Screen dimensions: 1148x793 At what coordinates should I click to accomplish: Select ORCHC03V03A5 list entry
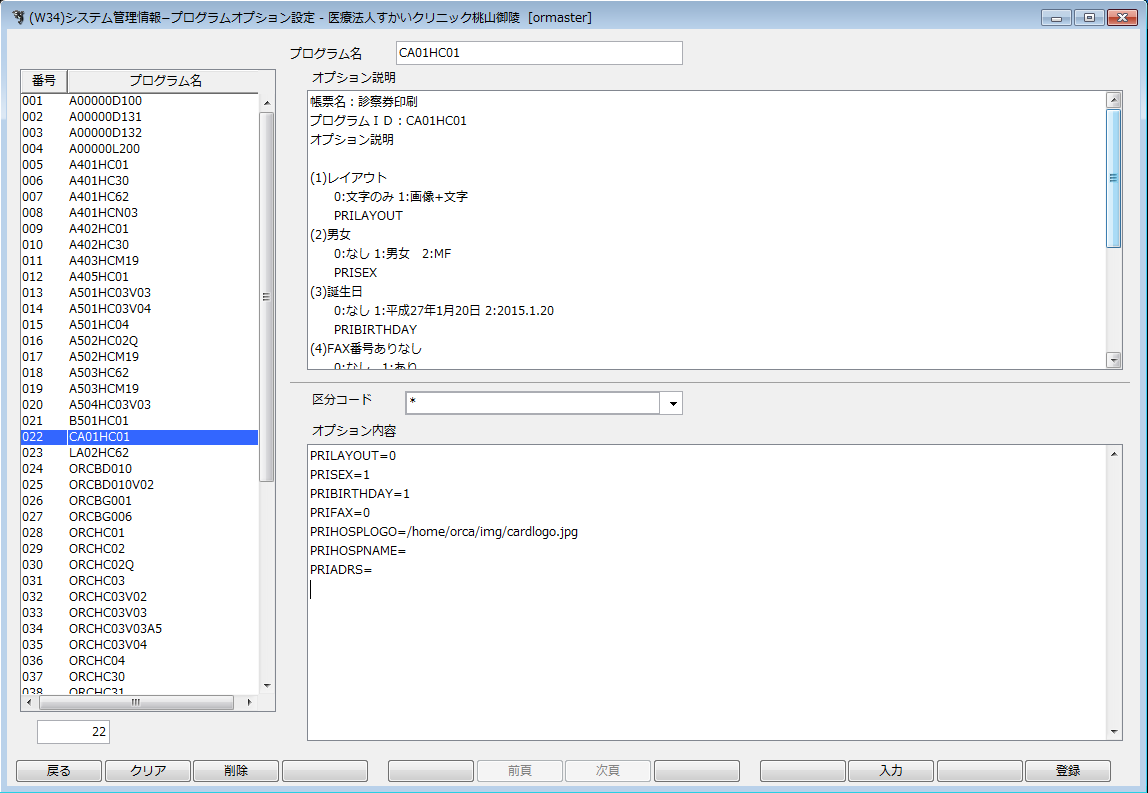tap(115, 629)
